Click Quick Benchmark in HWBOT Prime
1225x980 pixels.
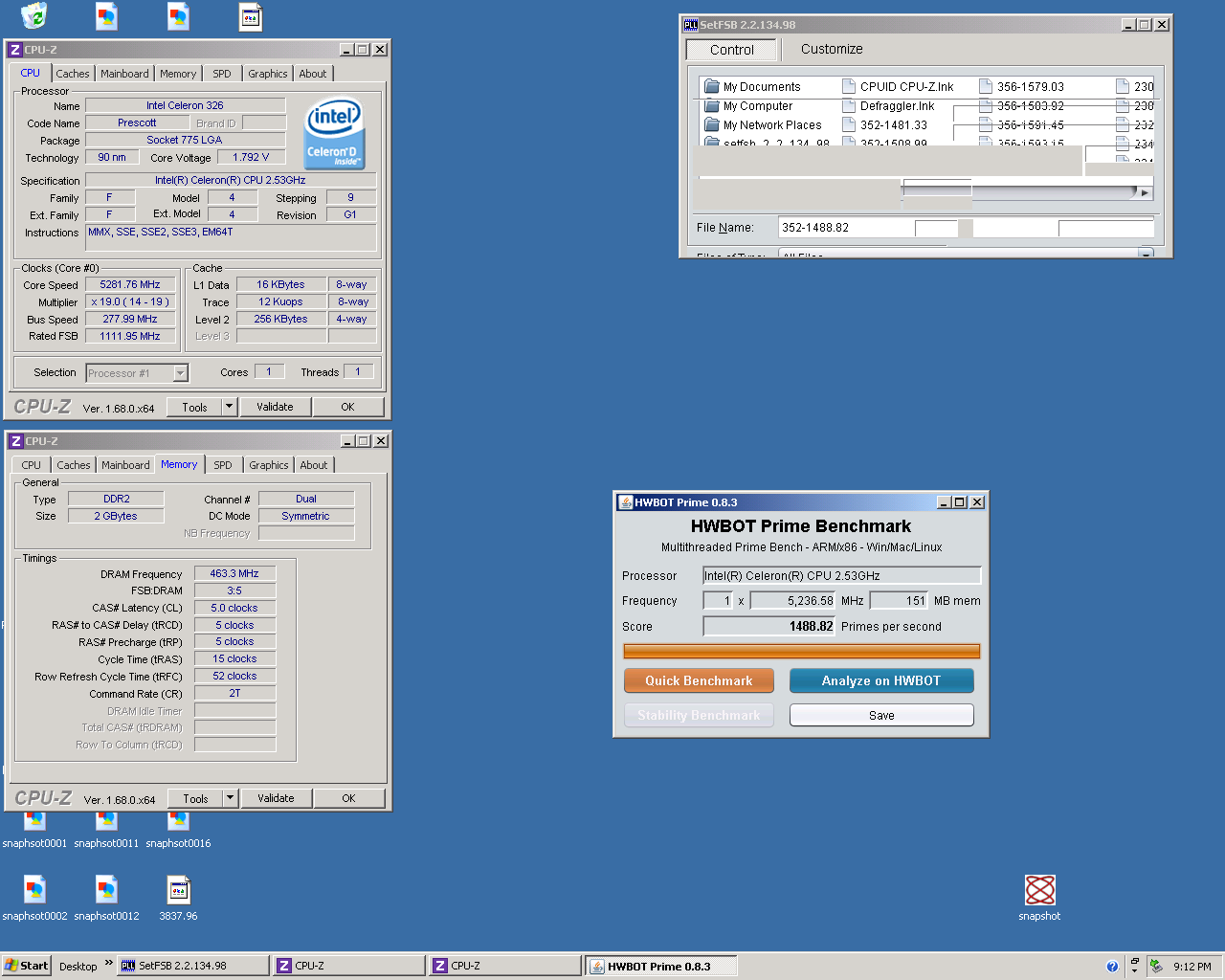(x=699, y=680)
